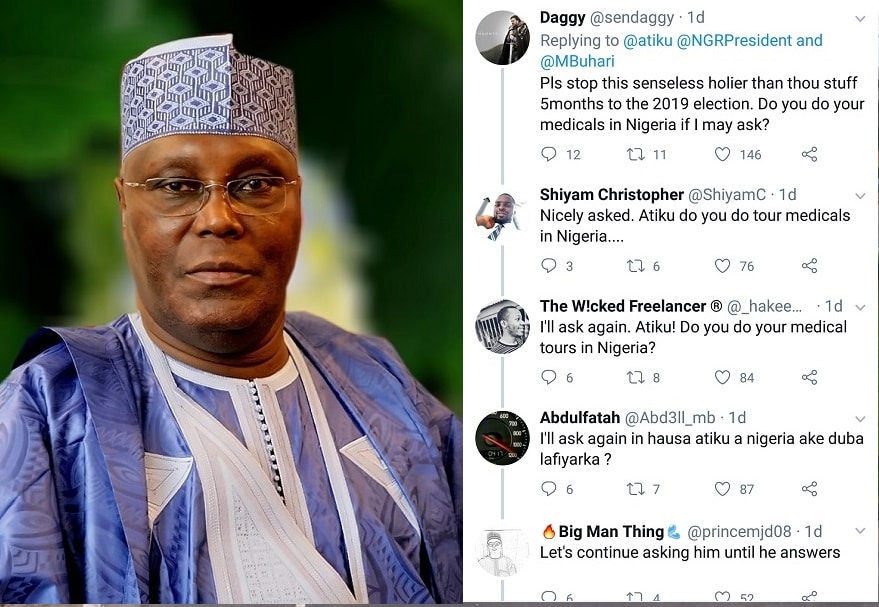Expand options chevron on Shiyam Christopher's tweet
Screen dimensions: 879x607
click(x=860, y=196)
